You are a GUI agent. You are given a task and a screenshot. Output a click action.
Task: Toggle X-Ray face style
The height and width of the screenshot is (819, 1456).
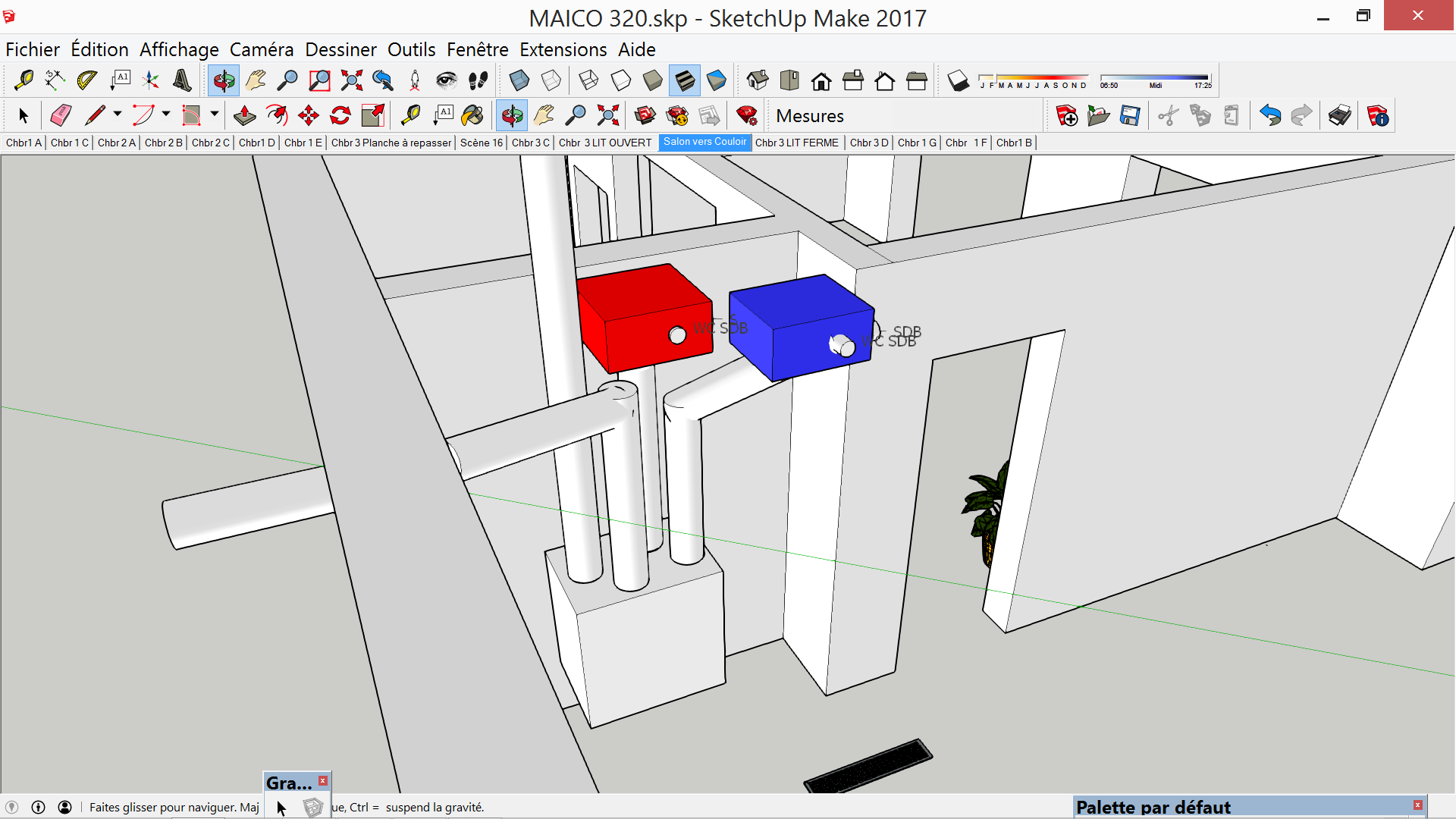[519, 80]
